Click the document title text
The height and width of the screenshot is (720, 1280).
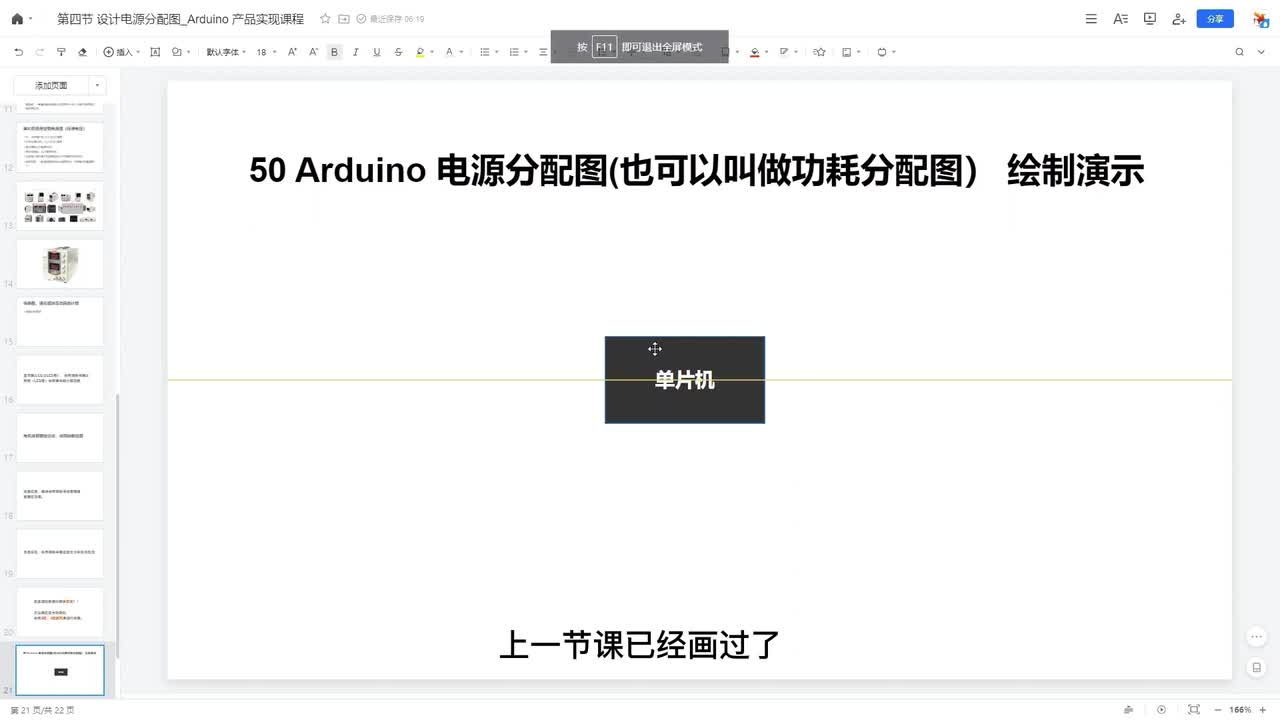(180, 19)
